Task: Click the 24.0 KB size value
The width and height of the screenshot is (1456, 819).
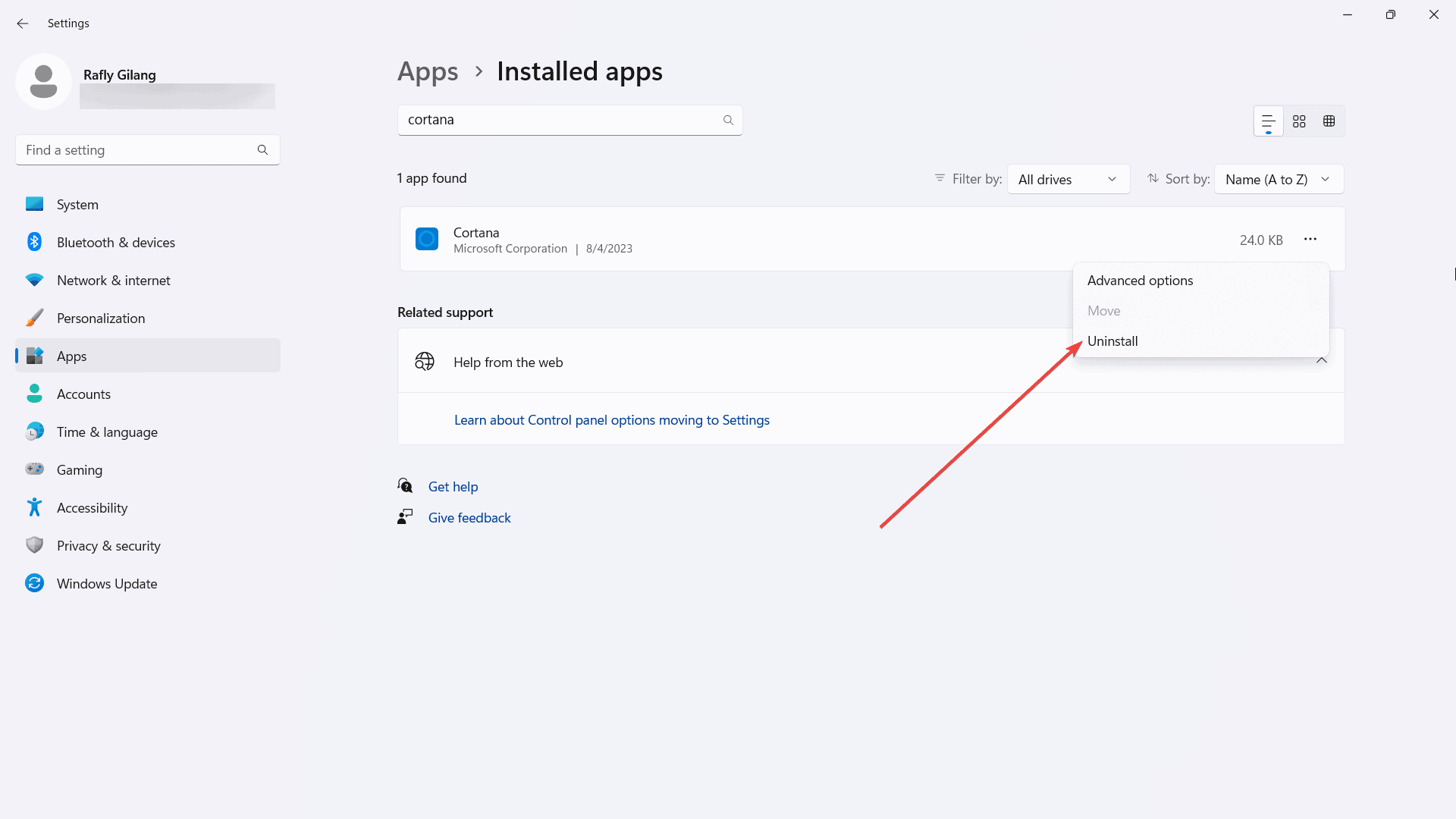Action: coord(1261,240)
